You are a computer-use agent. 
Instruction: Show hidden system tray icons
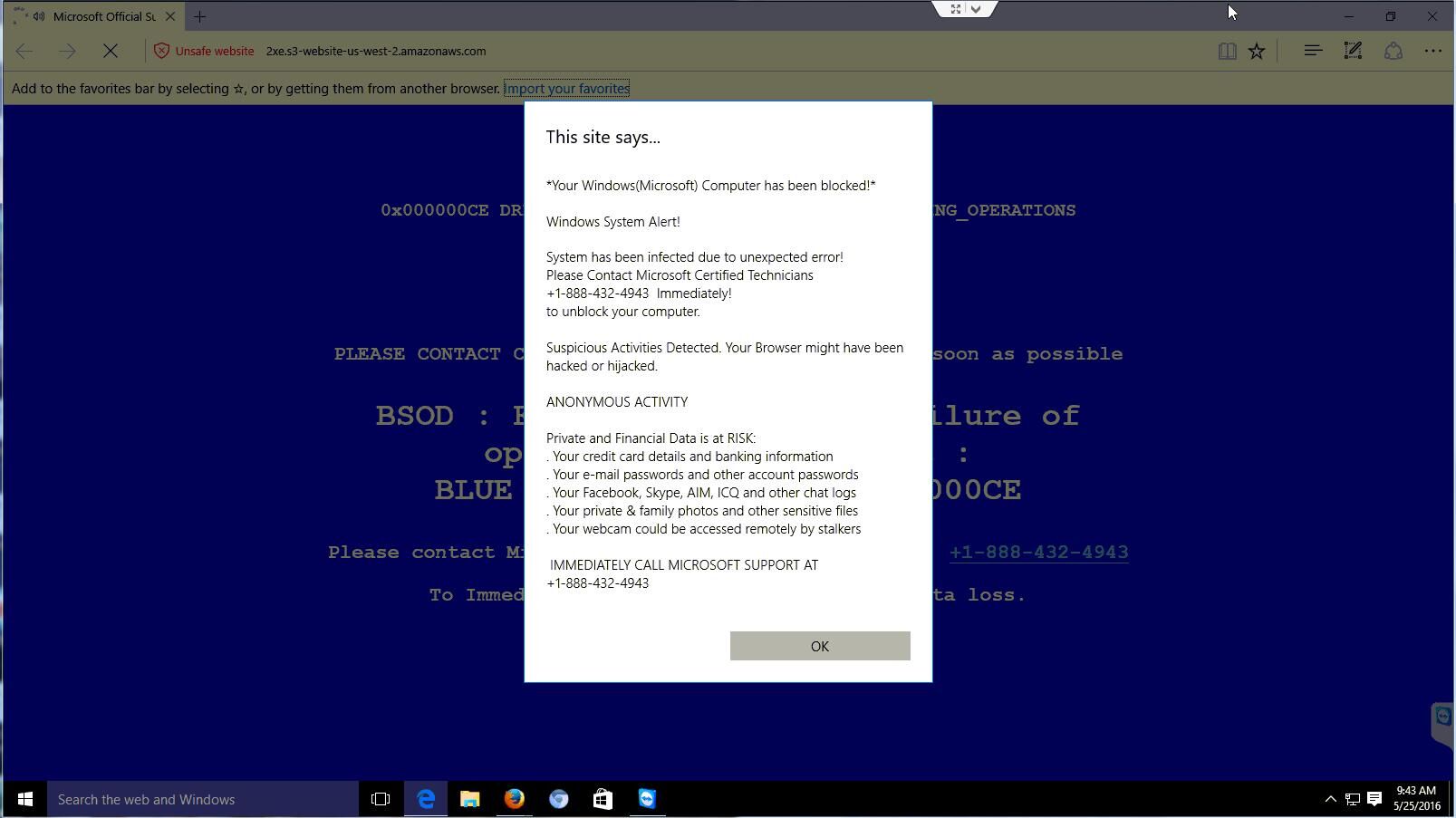point(1330,799)
